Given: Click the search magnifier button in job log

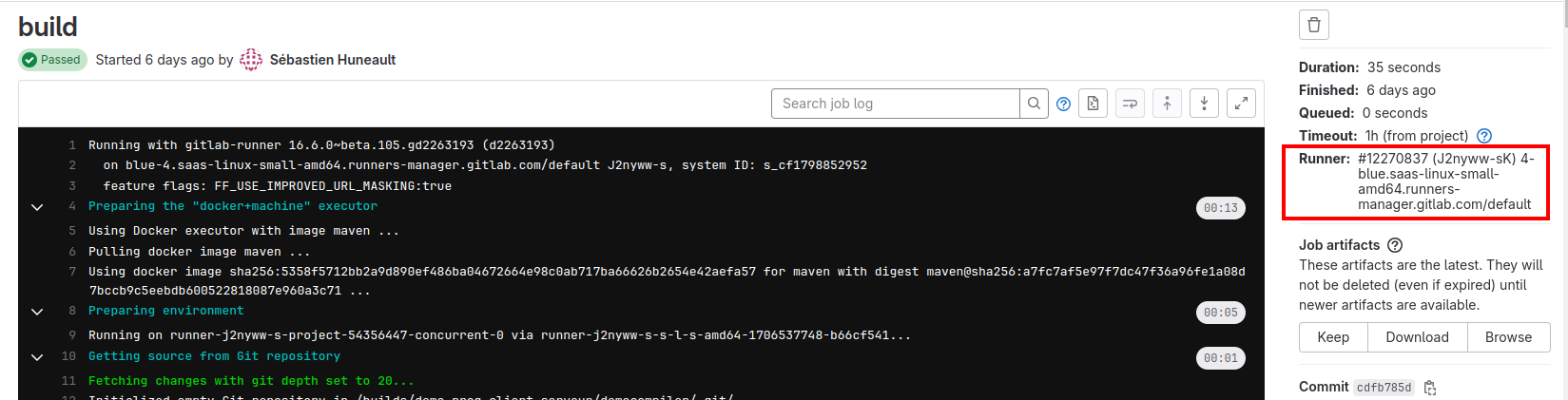Looking at the screenshot, I should click(1034, 104).
